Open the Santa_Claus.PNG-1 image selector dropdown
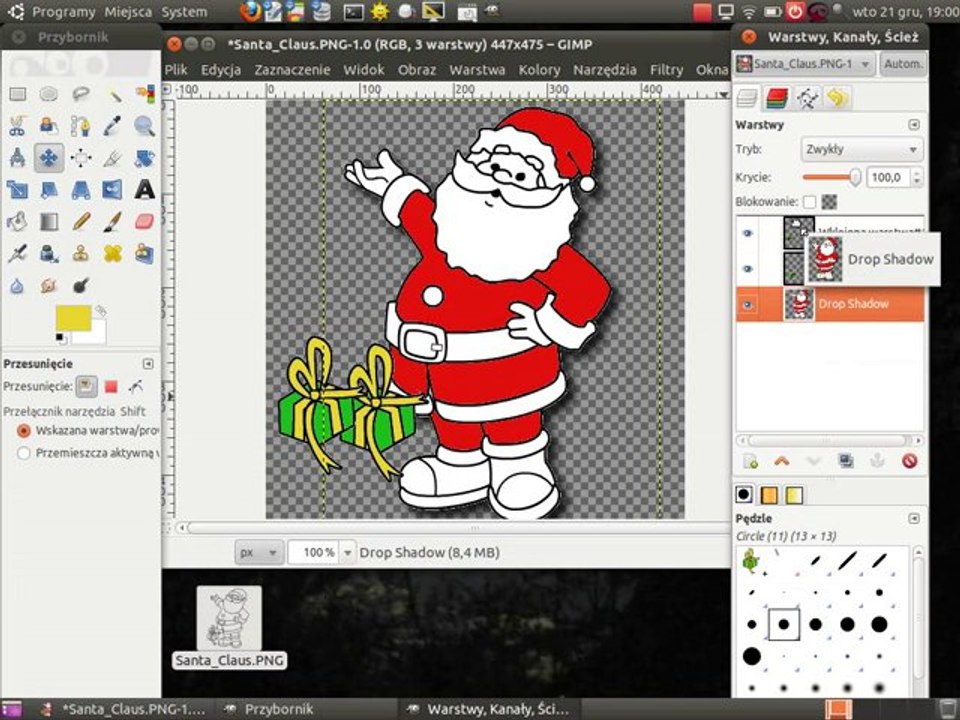This screenshot has width=960, height=720. [804, 64]
